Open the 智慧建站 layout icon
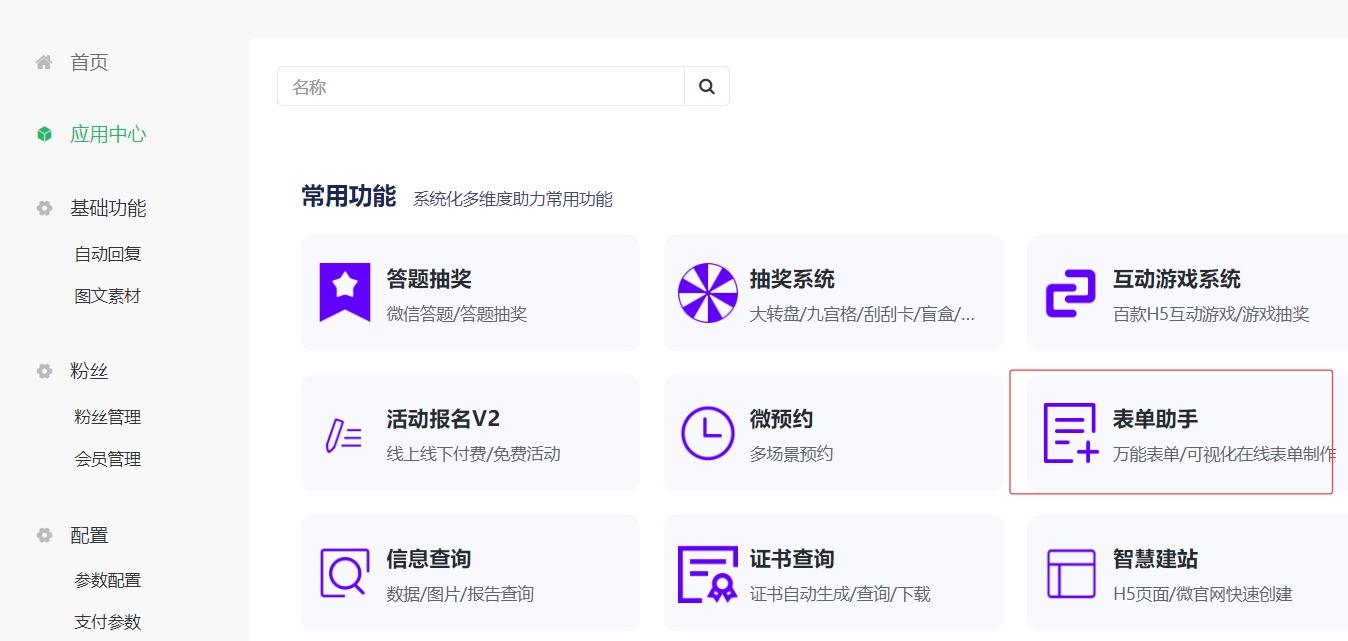Viewport: 1348px width, 641px height. click(1071, 574)
